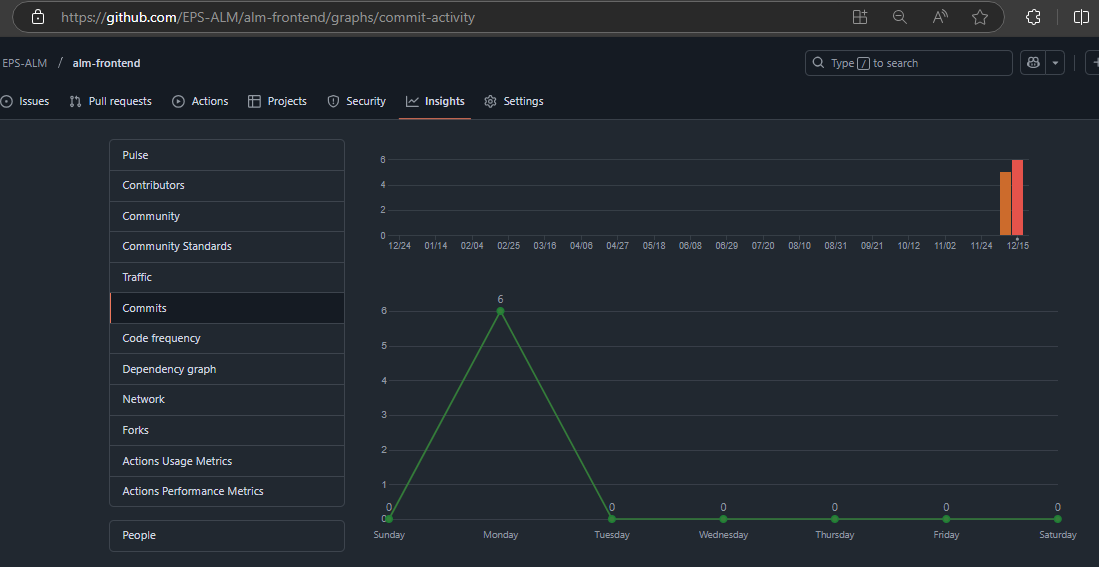Open Dependency graph from the sidebar
Screen dimensions: 1099x567
click(x=169, y=369)
